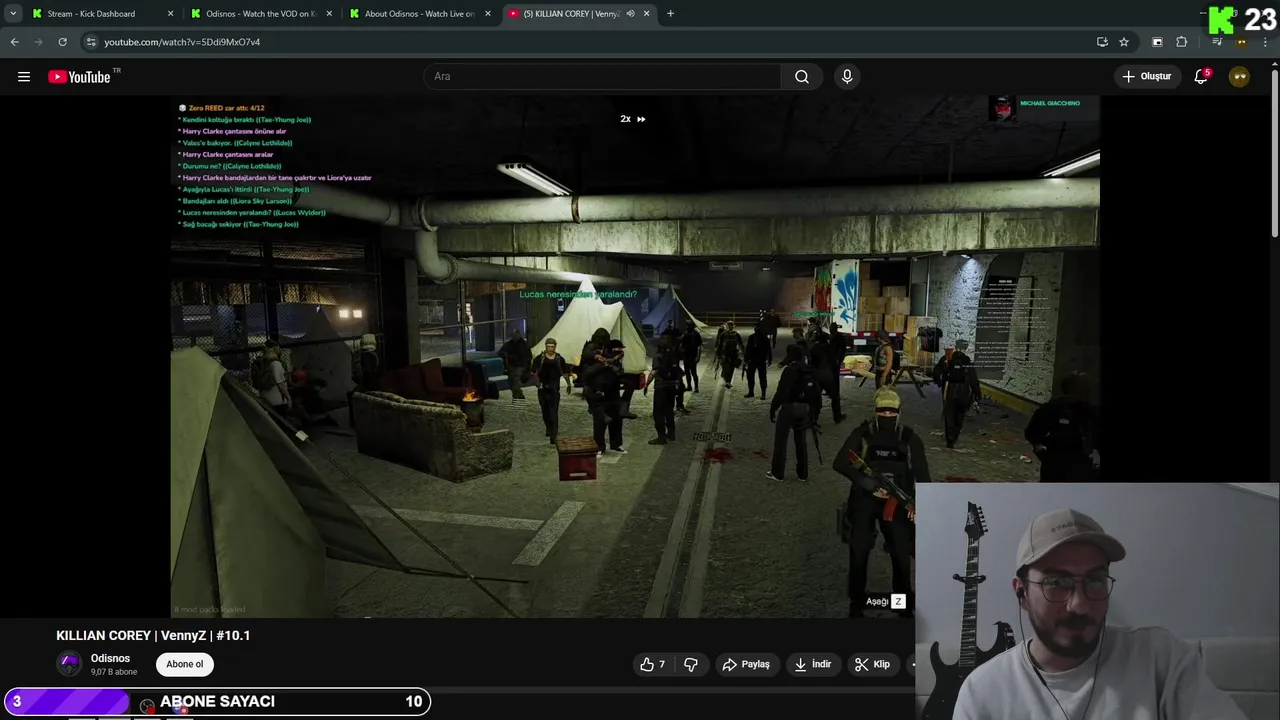The height and width of the screenshot is (720, 1280).
Task: Click the 9,07 B abone subscriber count
Action: (x=114, y=672)
